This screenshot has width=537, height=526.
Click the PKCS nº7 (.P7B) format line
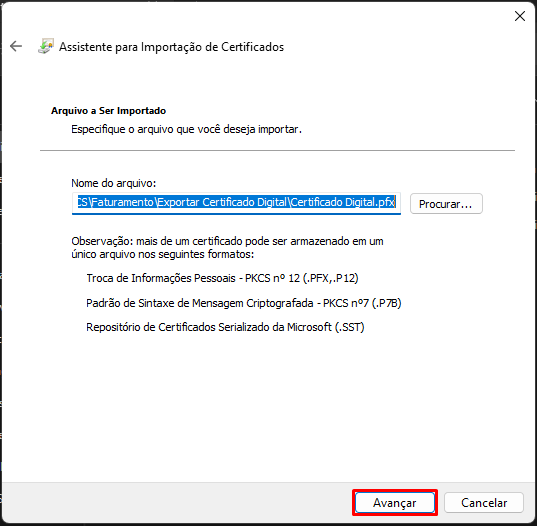[x=243, y=303]
